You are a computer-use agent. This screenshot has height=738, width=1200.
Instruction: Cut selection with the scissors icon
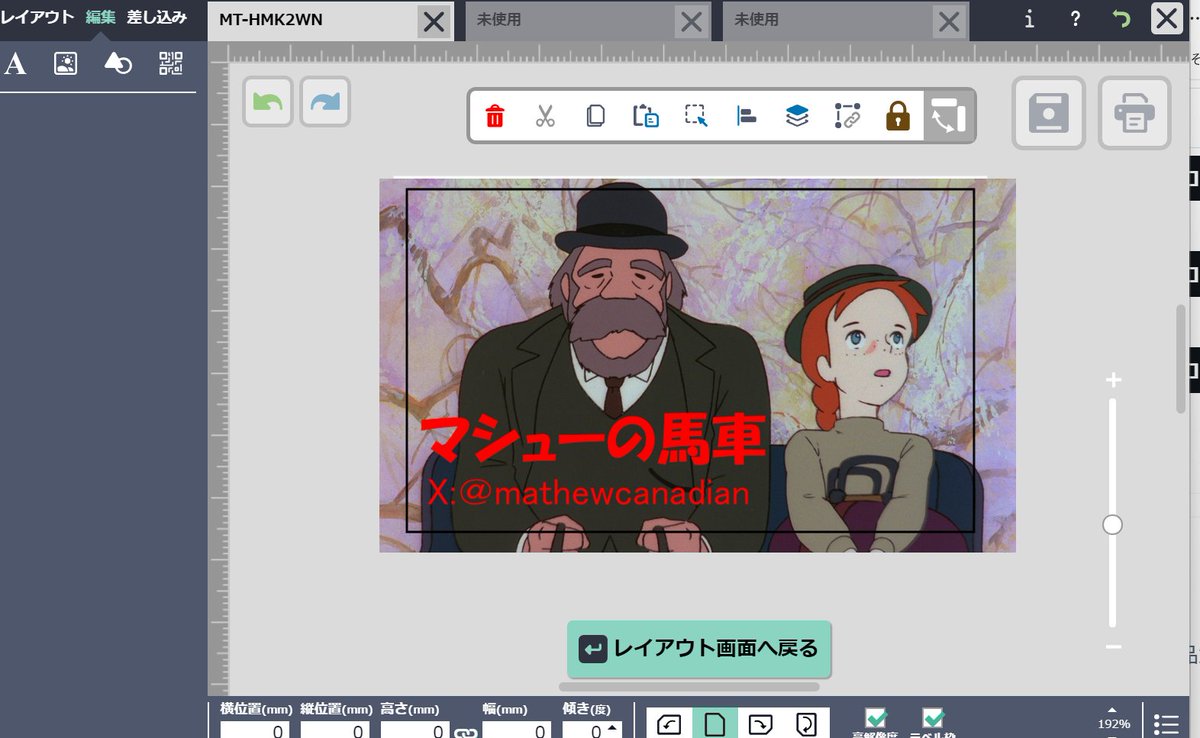(545, 116)
